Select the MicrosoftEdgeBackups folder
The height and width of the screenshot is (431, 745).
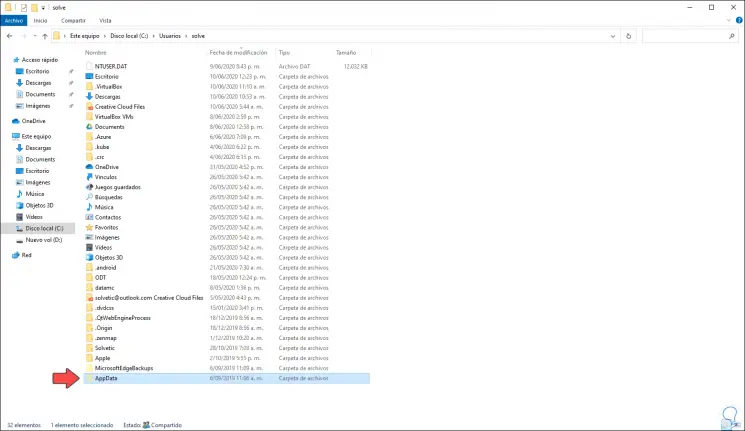(124, 368)
